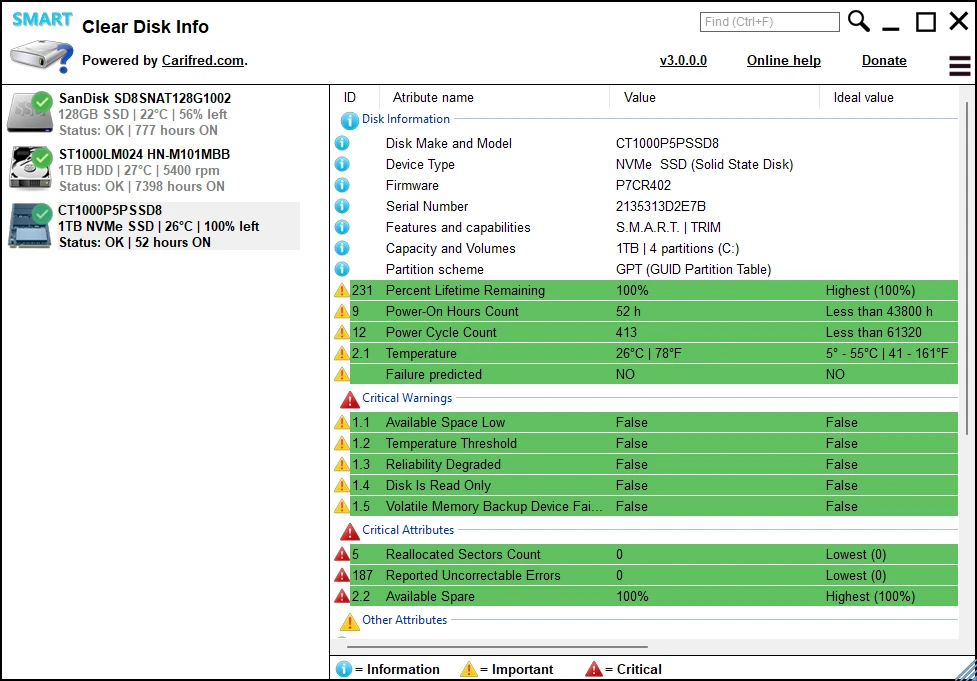Click info icon beside Device Type
This screenshot has width=977, height=681.
[x=342, y=164]
